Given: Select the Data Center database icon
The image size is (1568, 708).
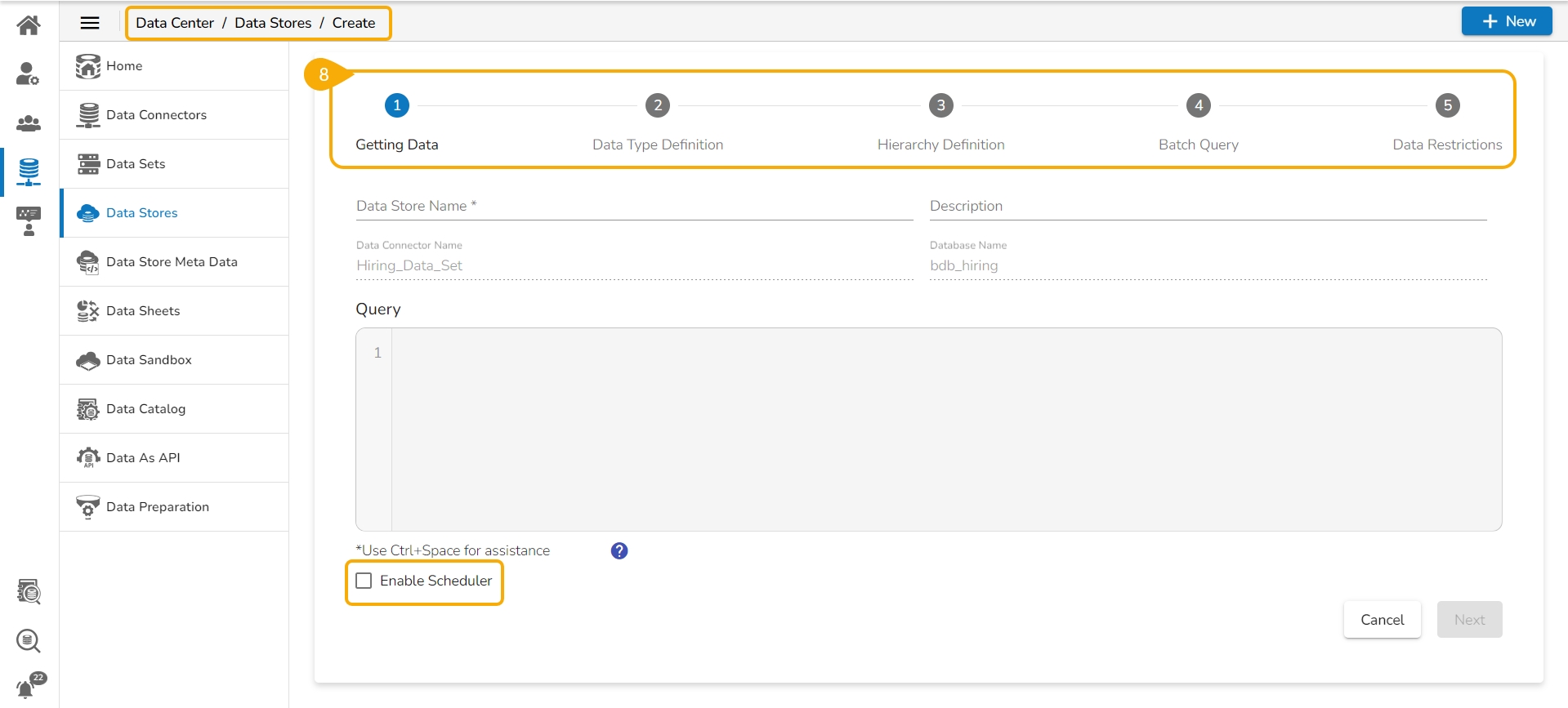Looking at the screenshot, I should [29, 171].
